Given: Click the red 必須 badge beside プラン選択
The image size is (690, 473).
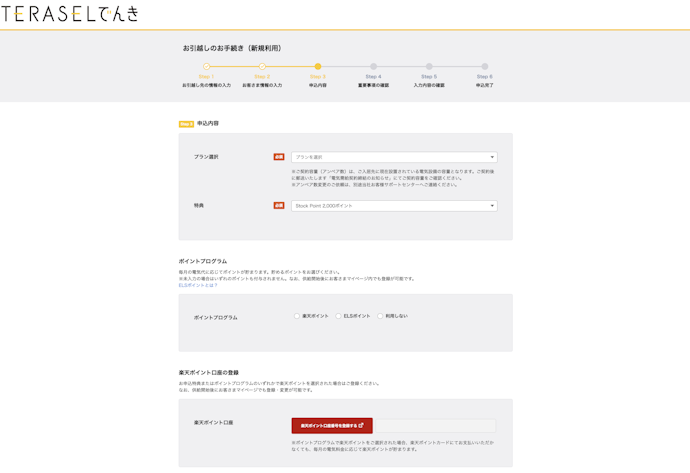Looking at the screenshot, I should click(x=279, y=157).
